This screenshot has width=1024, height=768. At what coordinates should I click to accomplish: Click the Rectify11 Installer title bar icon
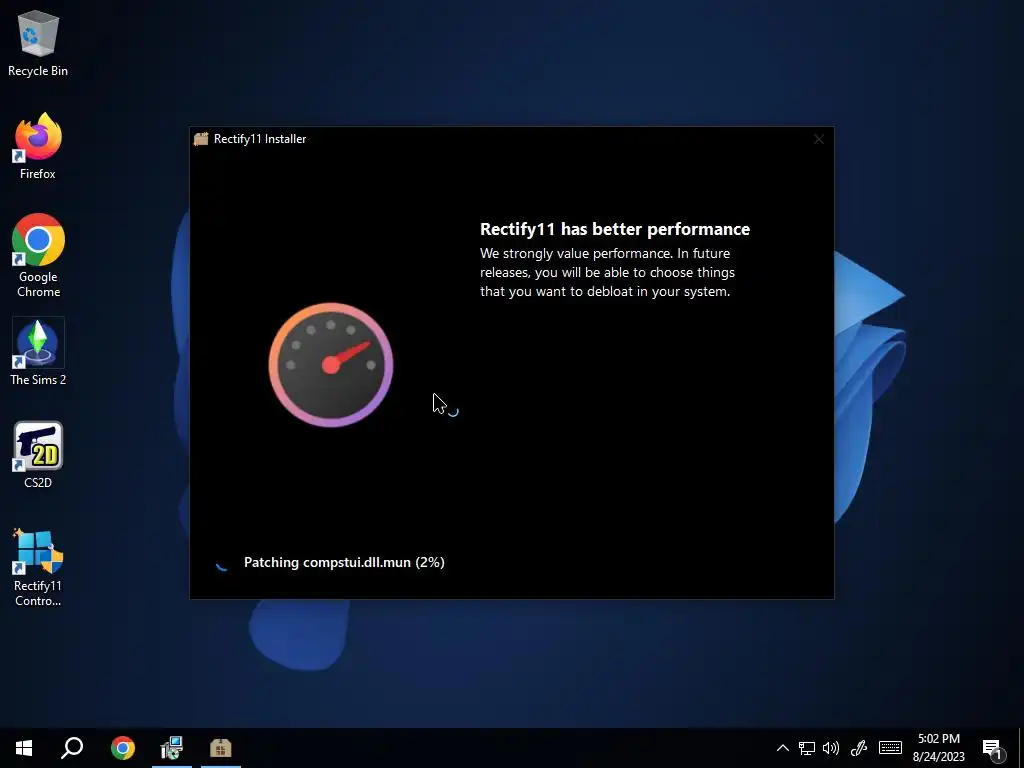point(201,139)
